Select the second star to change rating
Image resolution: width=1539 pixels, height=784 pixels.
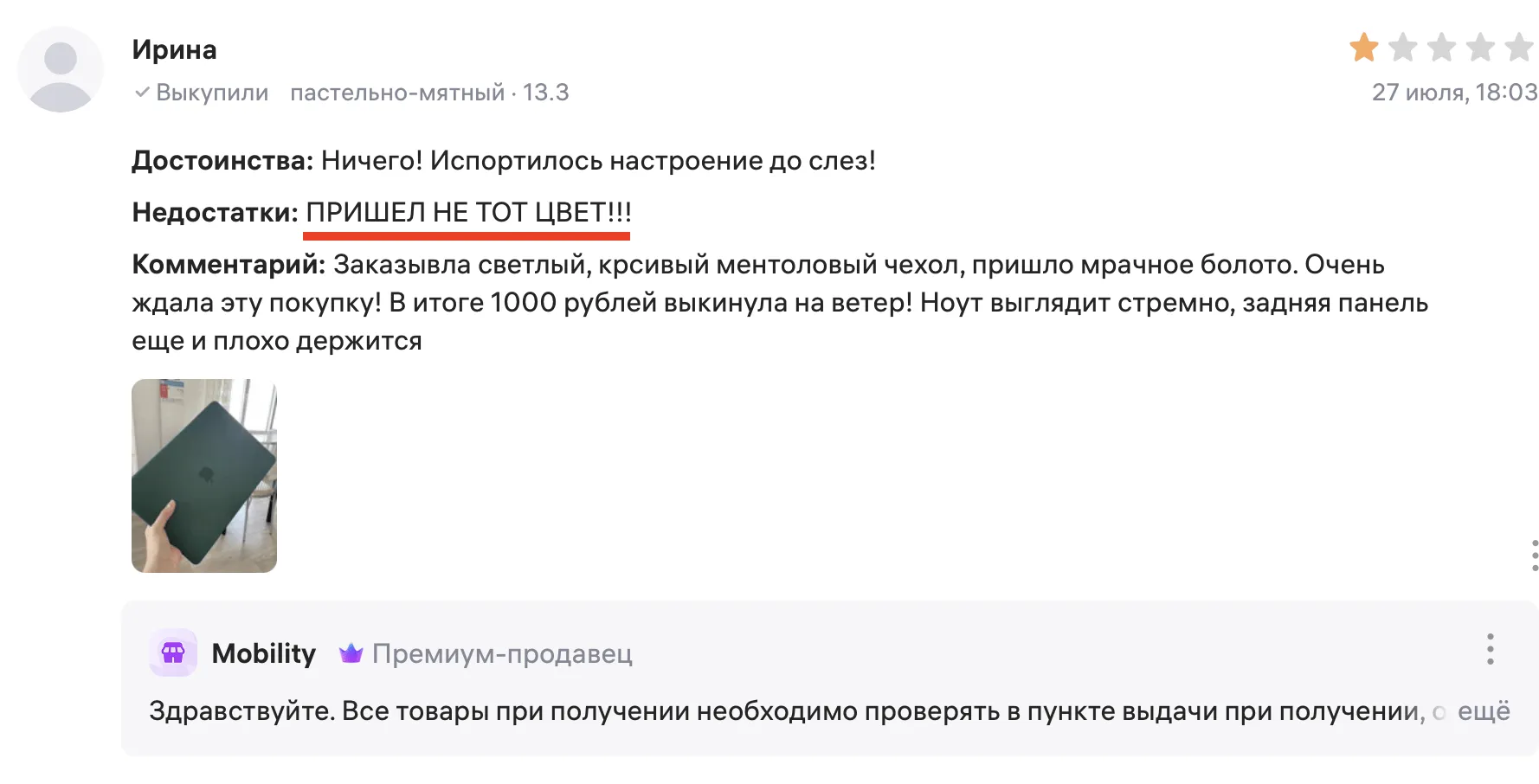[1402, 48]
